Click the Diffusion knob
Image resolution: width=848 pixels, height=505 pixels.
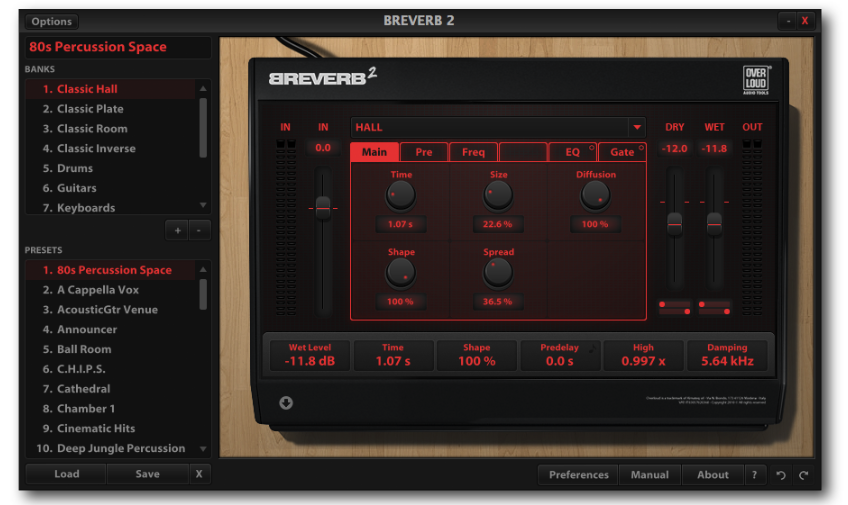coord(595,196)
